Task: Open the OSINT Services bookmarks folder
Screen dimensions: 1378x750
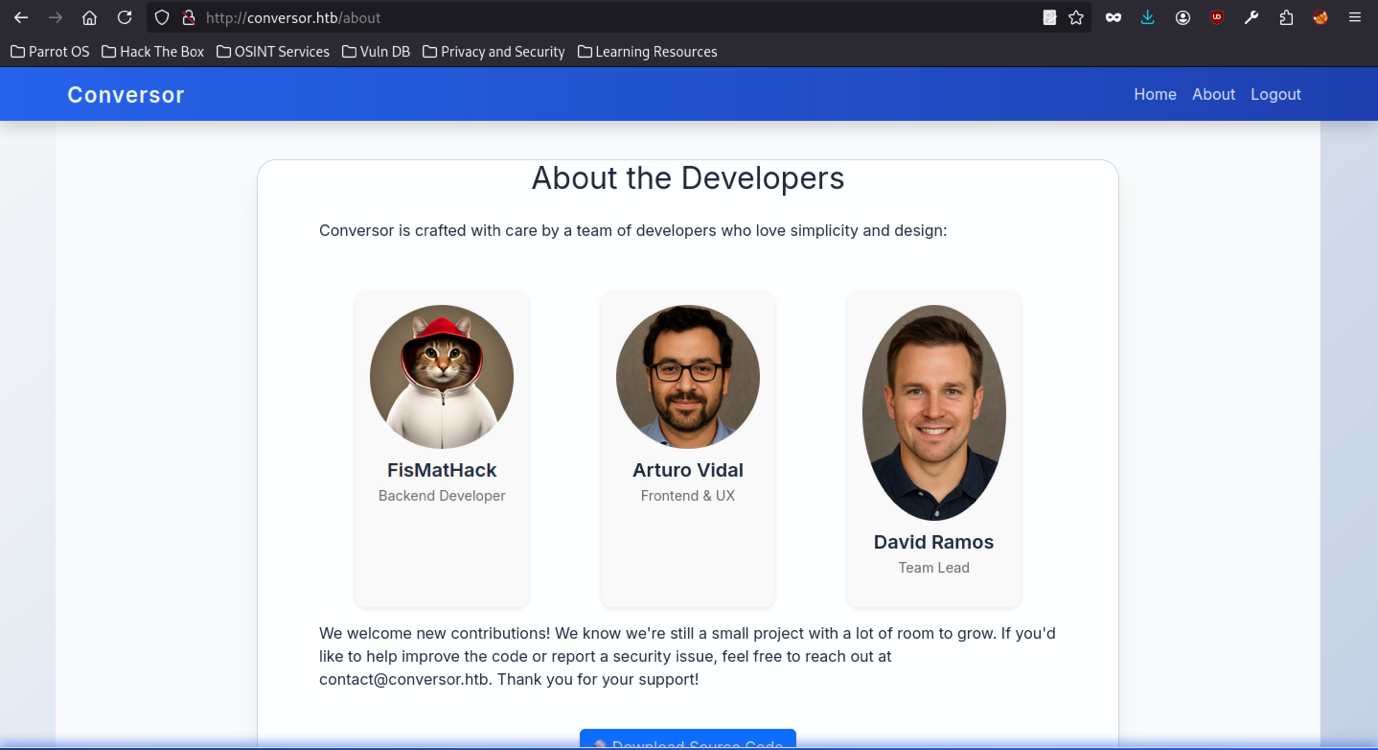Action: click(272, 51)
